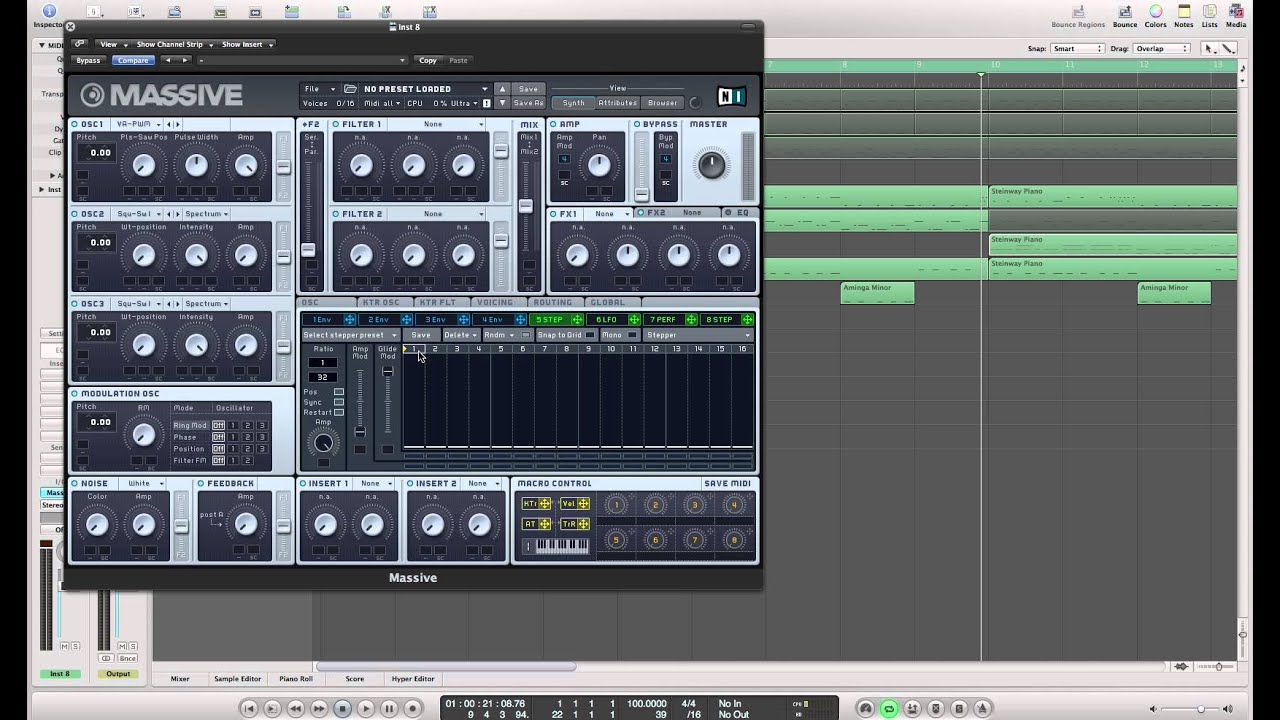Click the Stop button in the transport
This screenshot has height=720, width=1280.
tap(342, 708)
